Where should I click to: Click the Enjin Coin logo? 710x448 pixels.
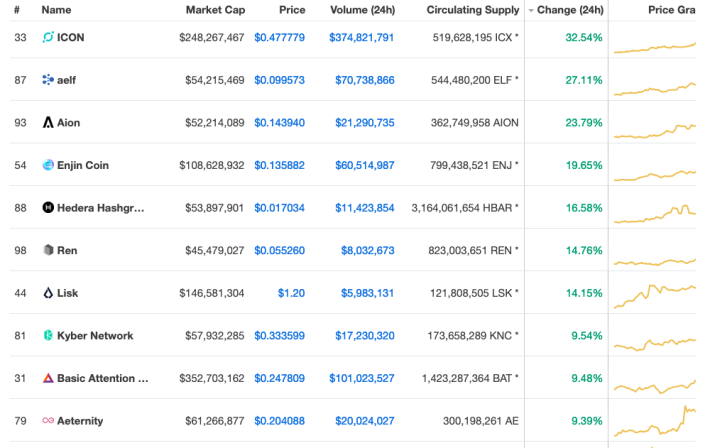[48, 165]
